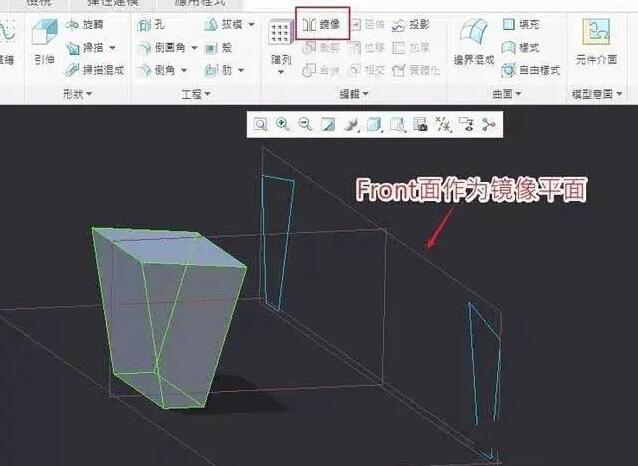Open the Style (樣式) surface tool

point(521,48)
